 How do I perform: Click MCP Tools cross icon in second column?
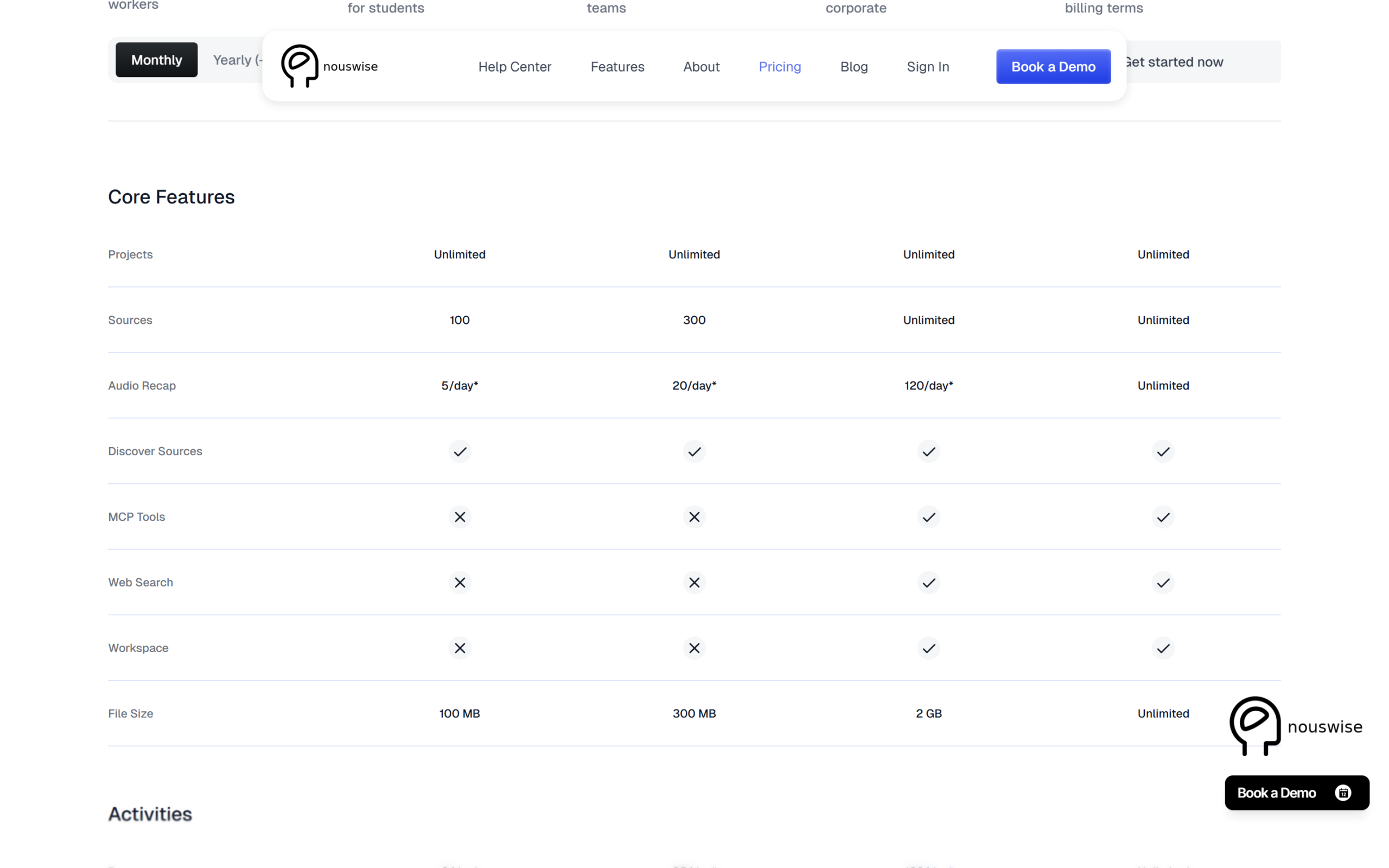point(694,516)
